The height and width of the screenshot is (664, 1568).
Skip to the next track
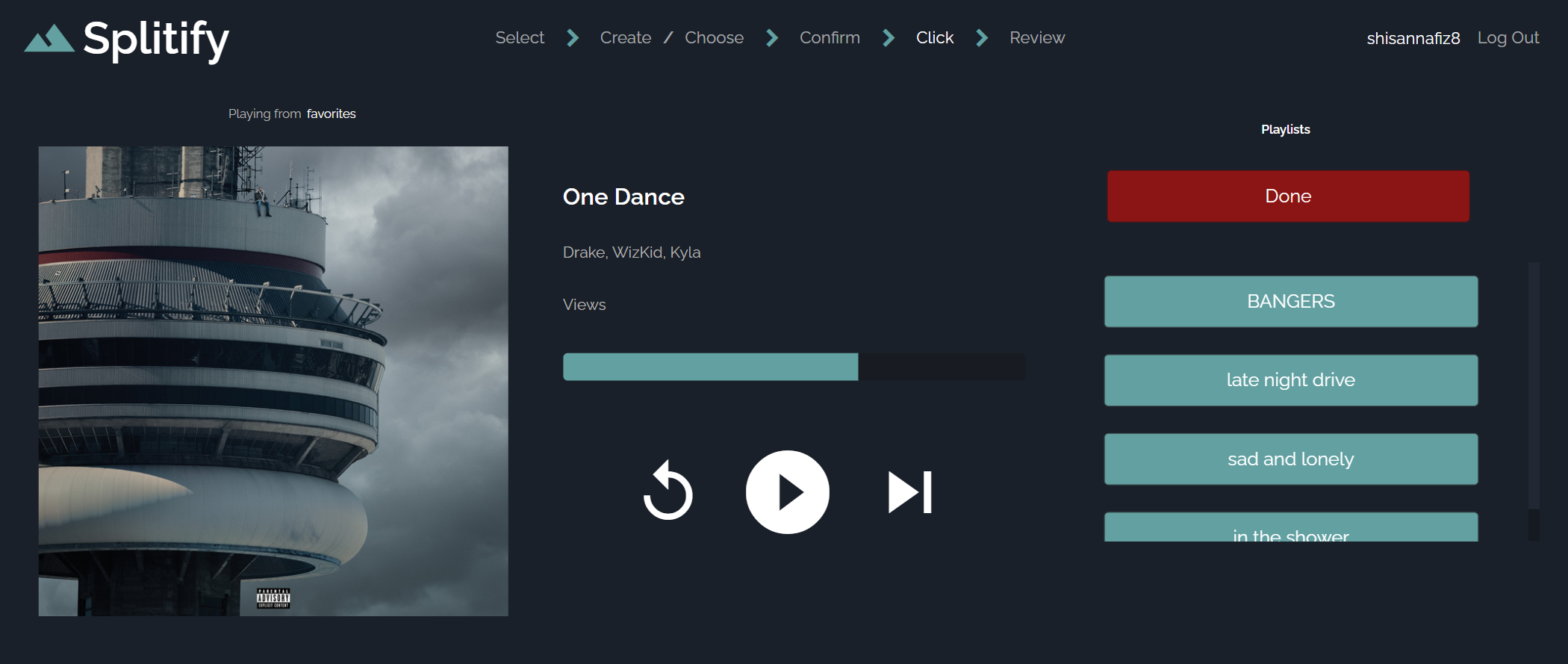[909, 492]
